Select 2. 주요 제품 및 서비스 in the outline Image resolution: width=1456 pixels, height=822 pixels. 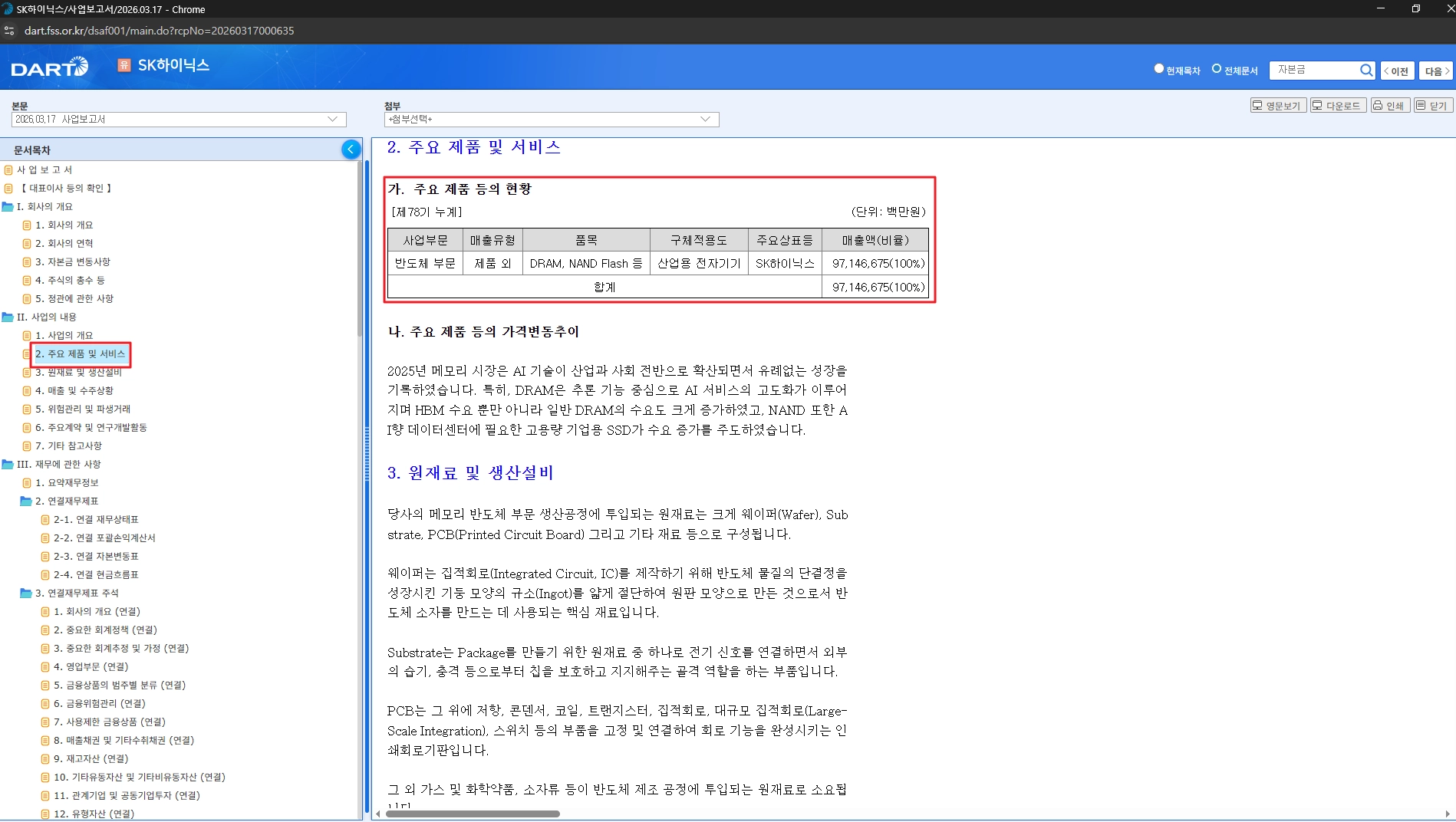click(x=80, y=353)
